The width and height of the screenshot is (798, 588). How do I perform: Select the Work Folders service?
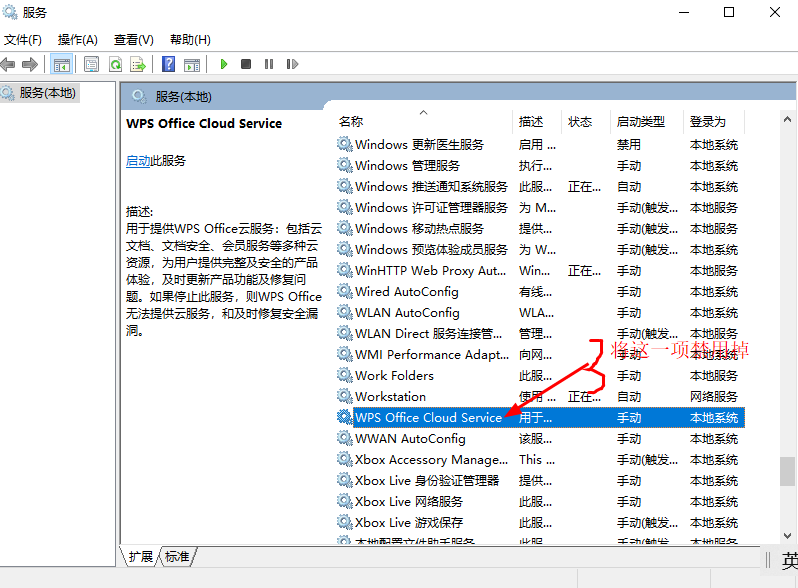pos(540,376)
